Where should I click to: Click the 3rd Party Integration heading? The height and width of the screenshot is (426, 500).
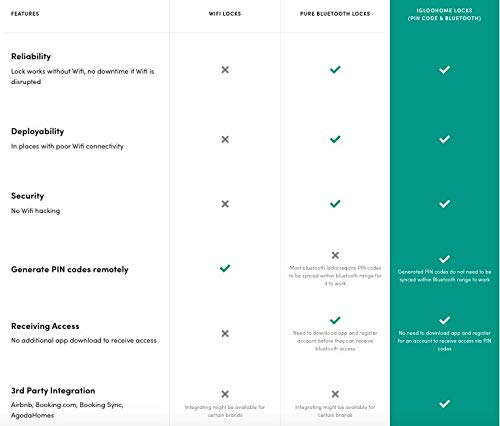(x=53, y=390)
